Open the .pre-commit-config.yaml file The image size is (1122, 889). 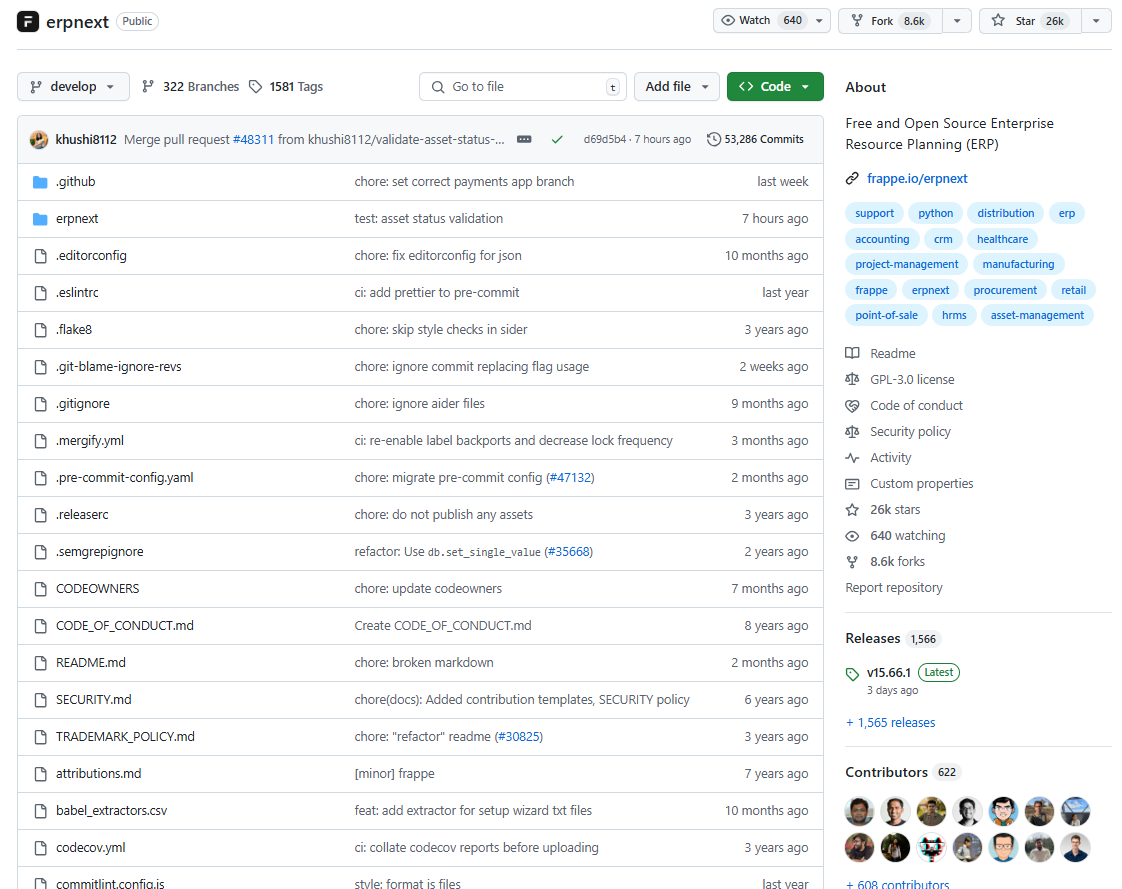pos(125,478)
